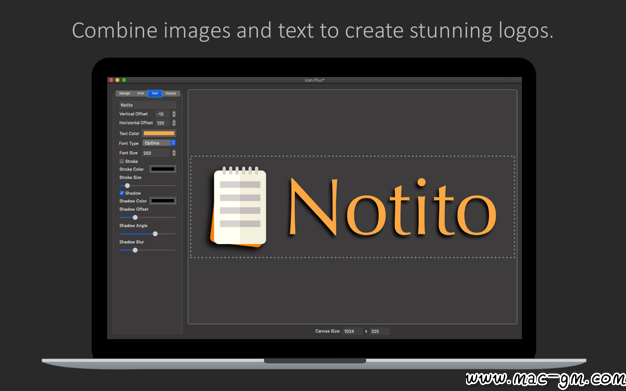Click the Shadow Angle slider handle
The image size is (626, 391).
(x=155, y=234)
